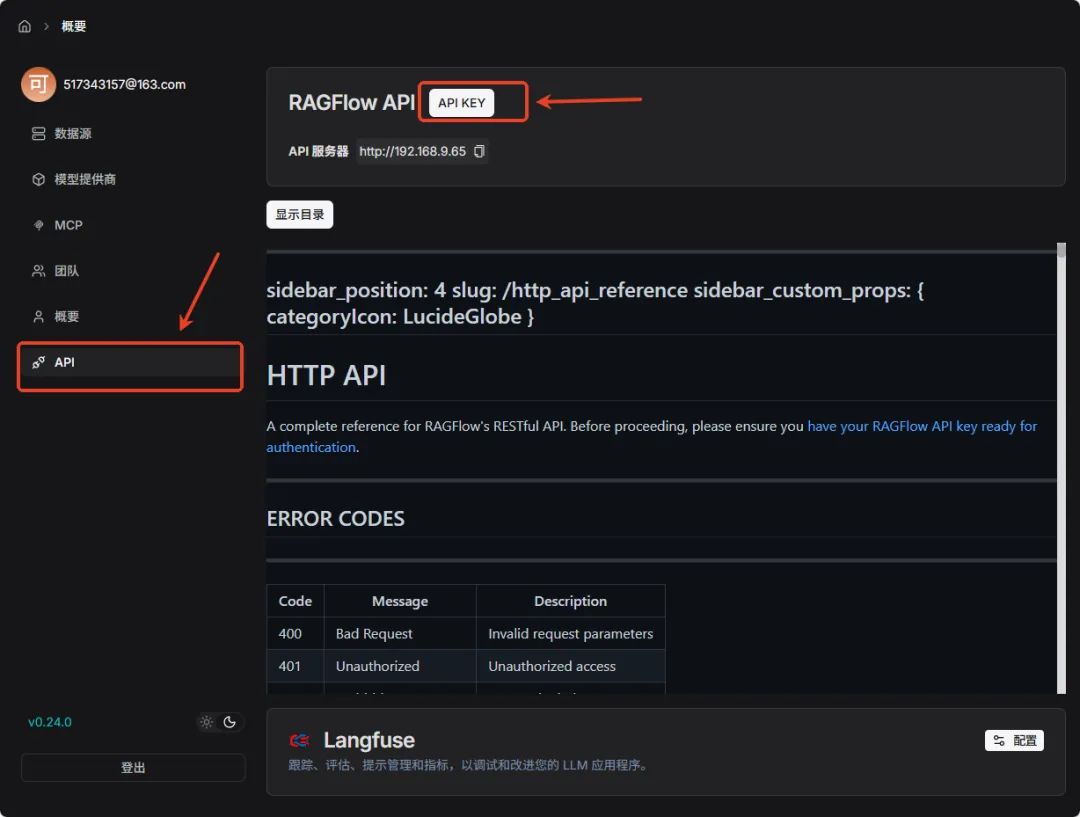Select the API sidebar item

131,362
